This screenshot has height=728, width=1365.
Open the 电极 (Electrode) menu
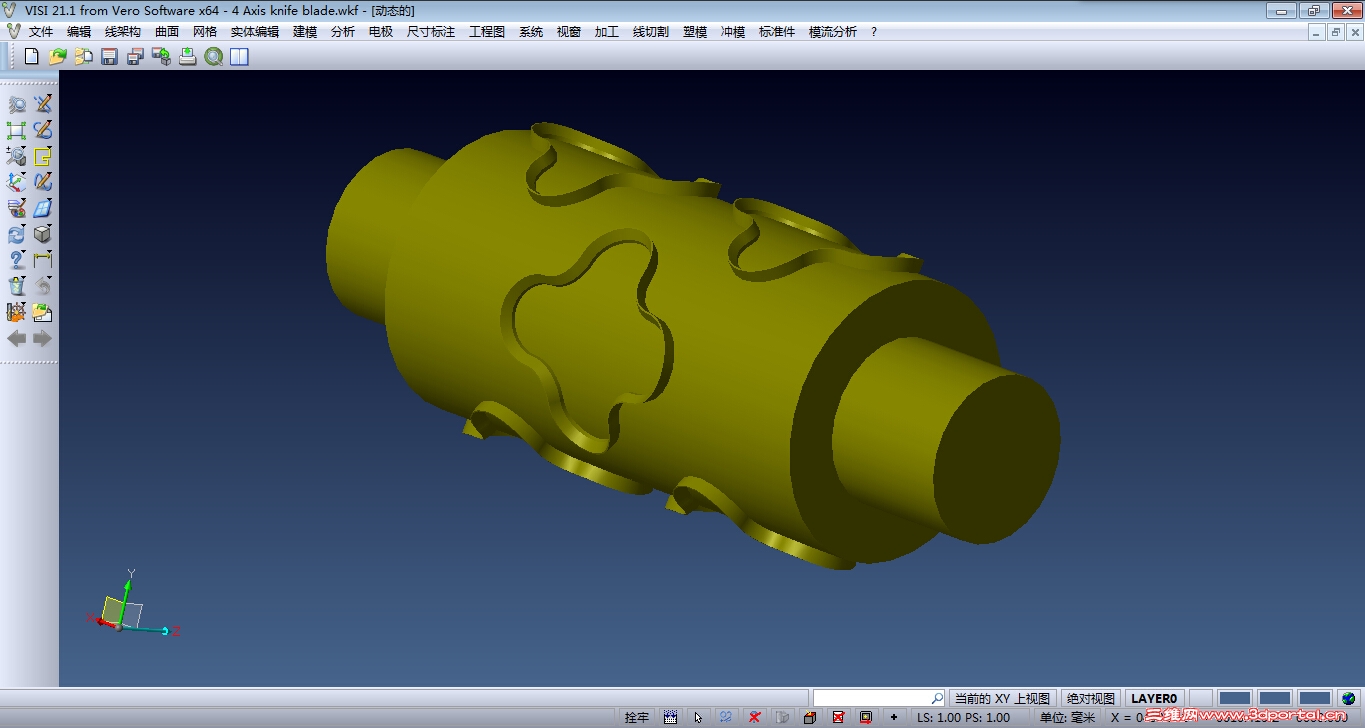point(381,32)
